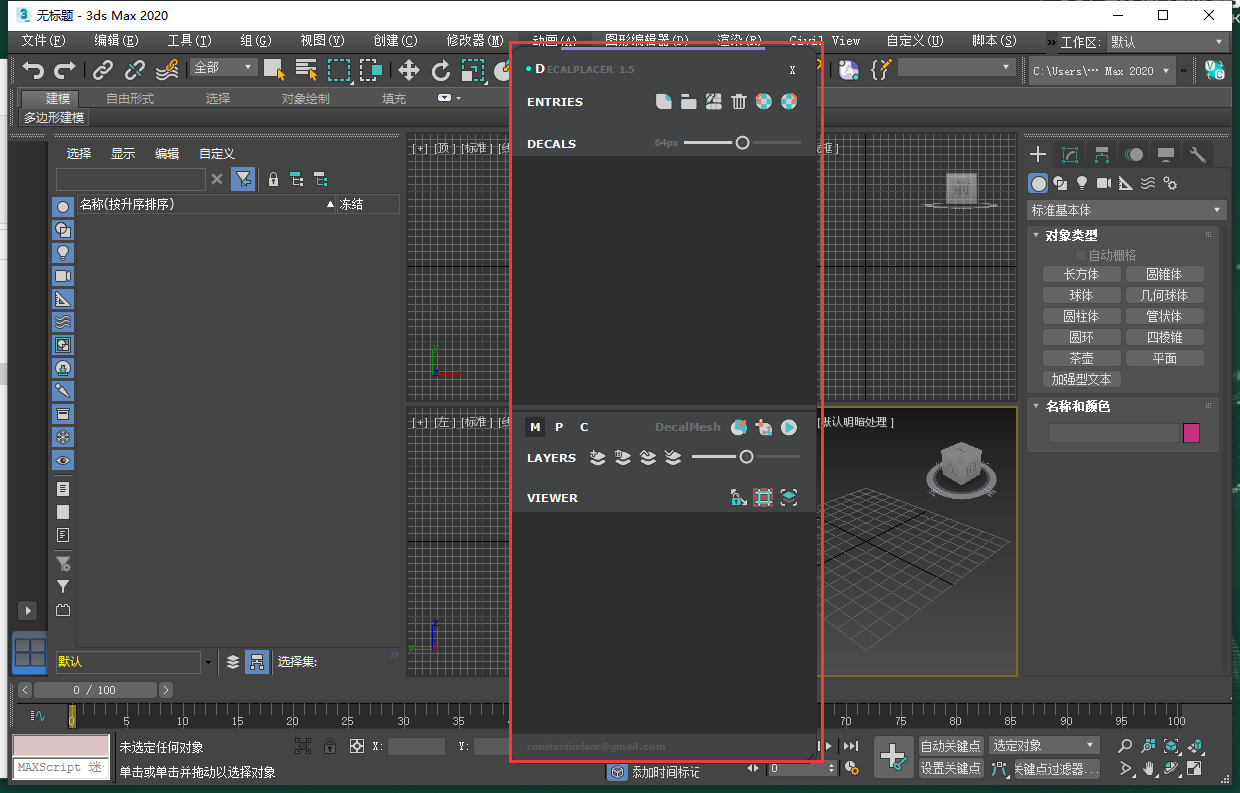Screen dimensions: 1240x793
Task: Click the 茶壶 teapot button
Action: pyautogui.click(x=1081, y=358)
